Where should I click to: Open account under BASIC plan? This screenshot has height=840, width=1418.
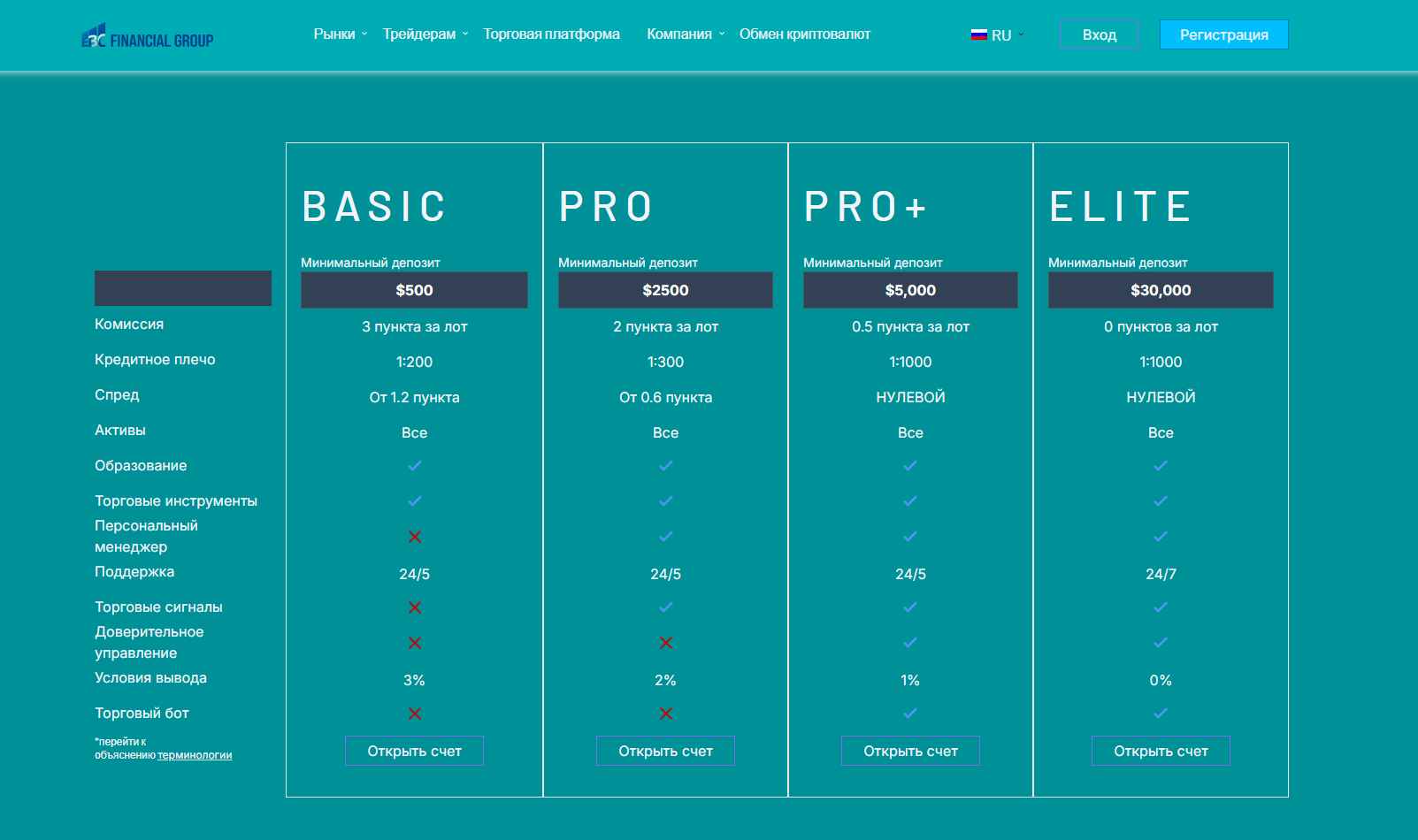[414, 751]
